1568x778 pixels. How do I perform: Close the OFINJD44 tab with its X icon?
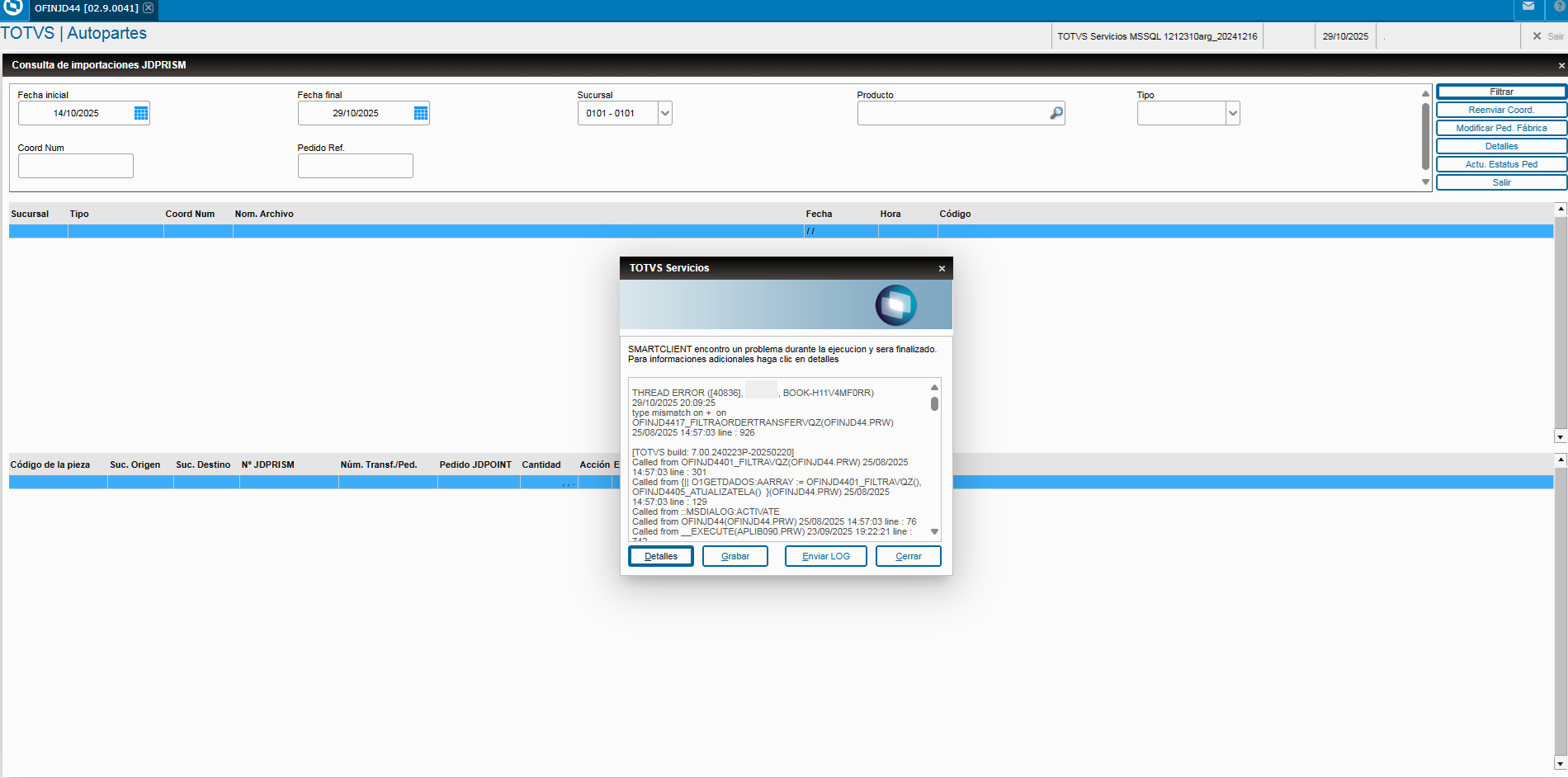pyautogui.click(x=149, y=8)
